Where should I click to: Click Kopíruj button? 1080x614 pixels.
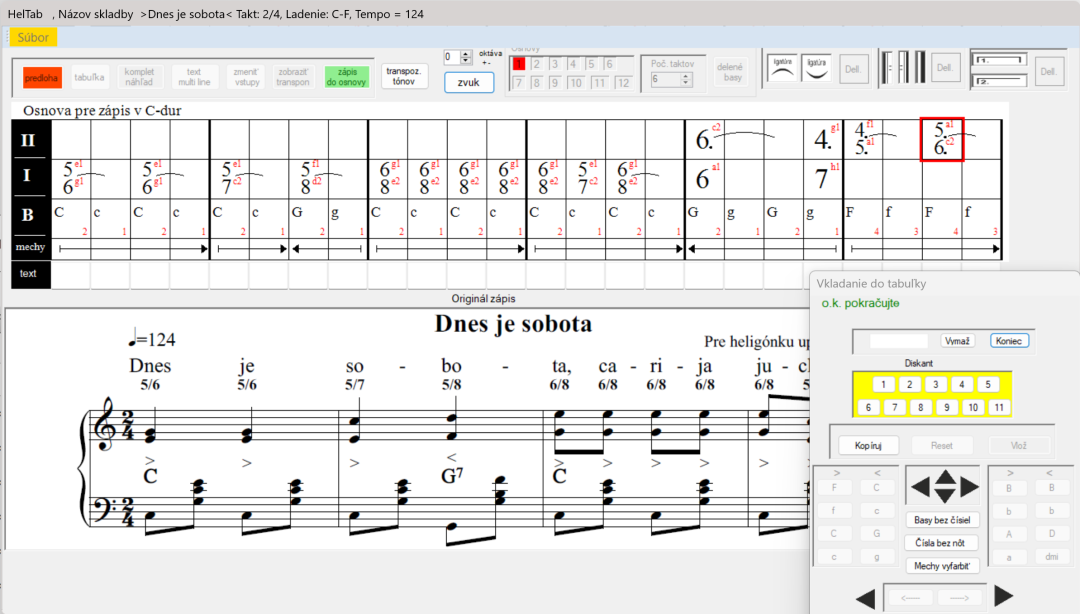[868, 446]
